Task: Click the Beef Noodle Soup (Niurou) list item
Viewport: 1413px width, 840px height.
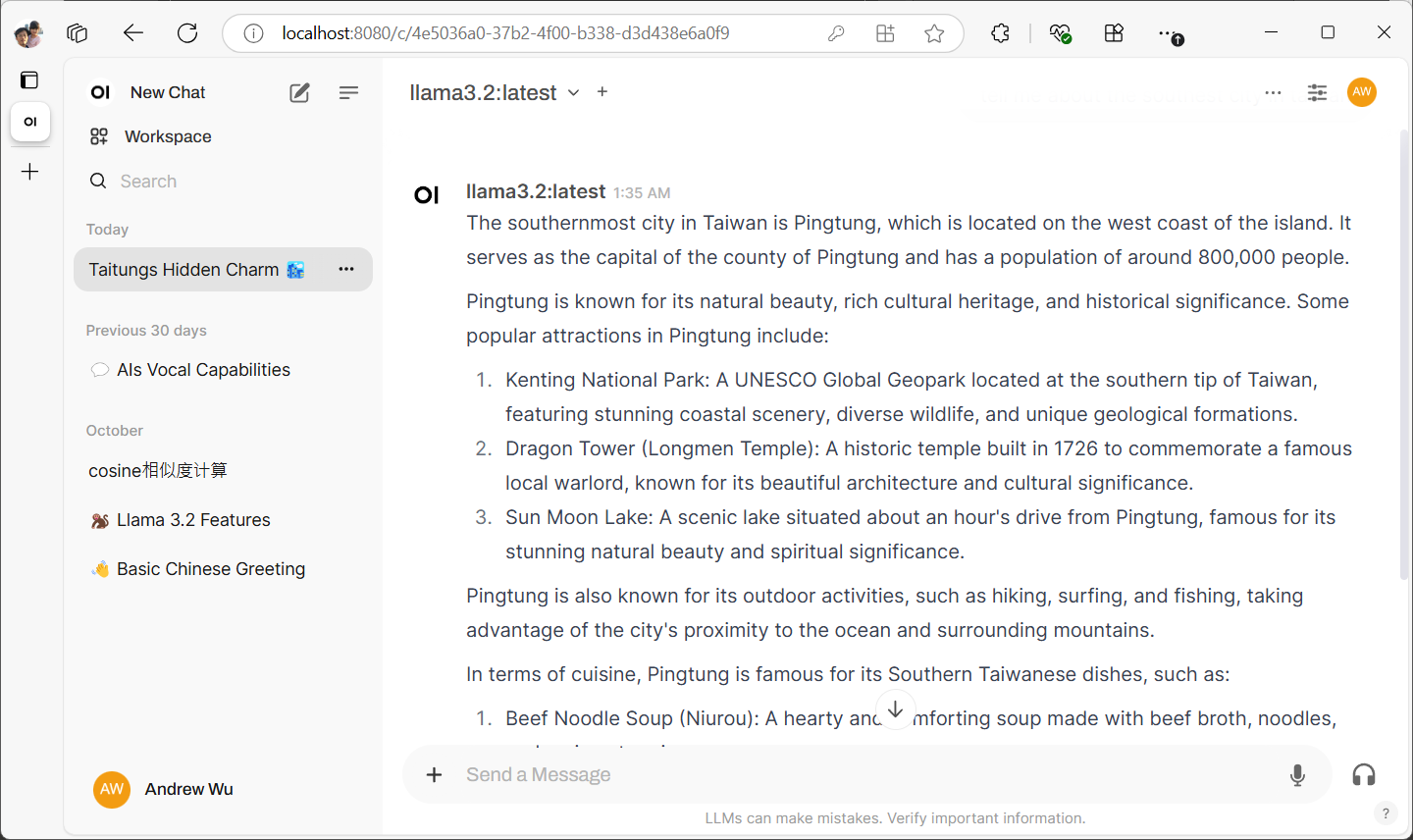Action: (920, 719)
